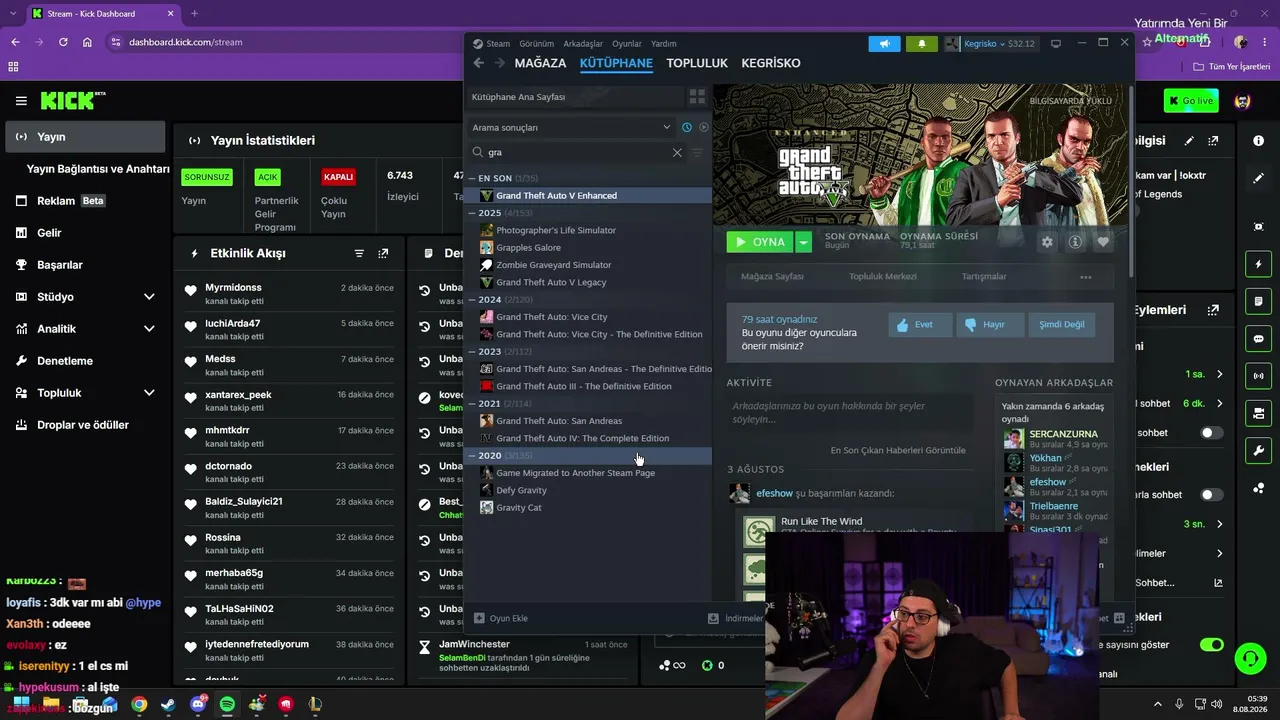Open Kick right sidebar info icon
The height and width of the screenshot is (720, 1280).
click(1258, 141)
